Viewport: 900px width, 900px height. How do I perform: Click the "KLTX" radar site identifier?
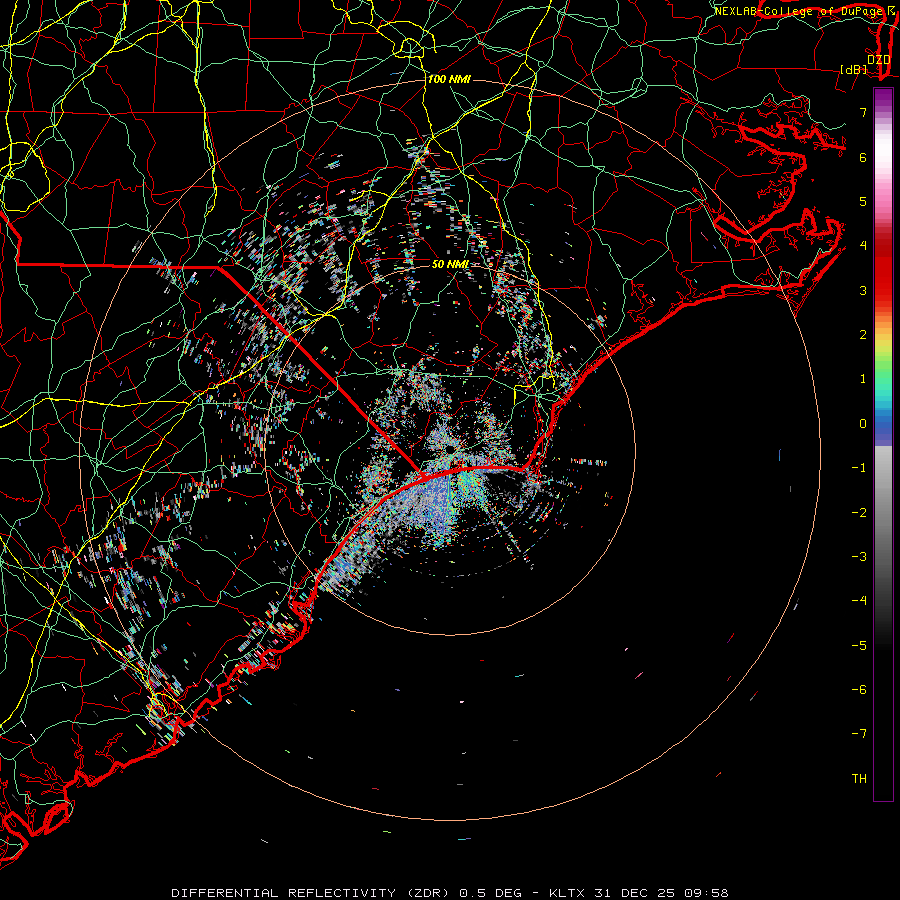567,893
